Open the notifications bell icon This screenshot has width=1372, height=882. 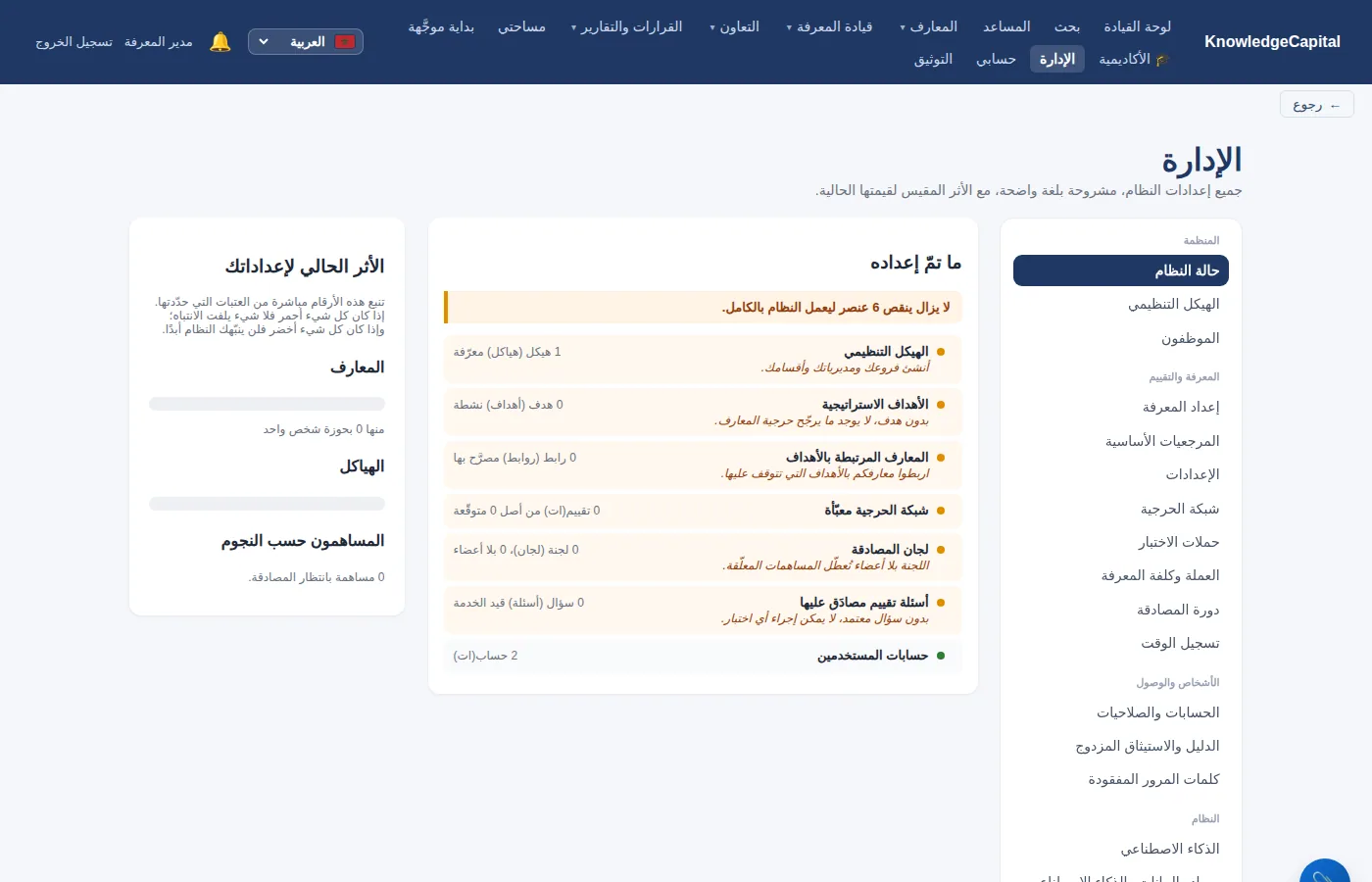220,42
